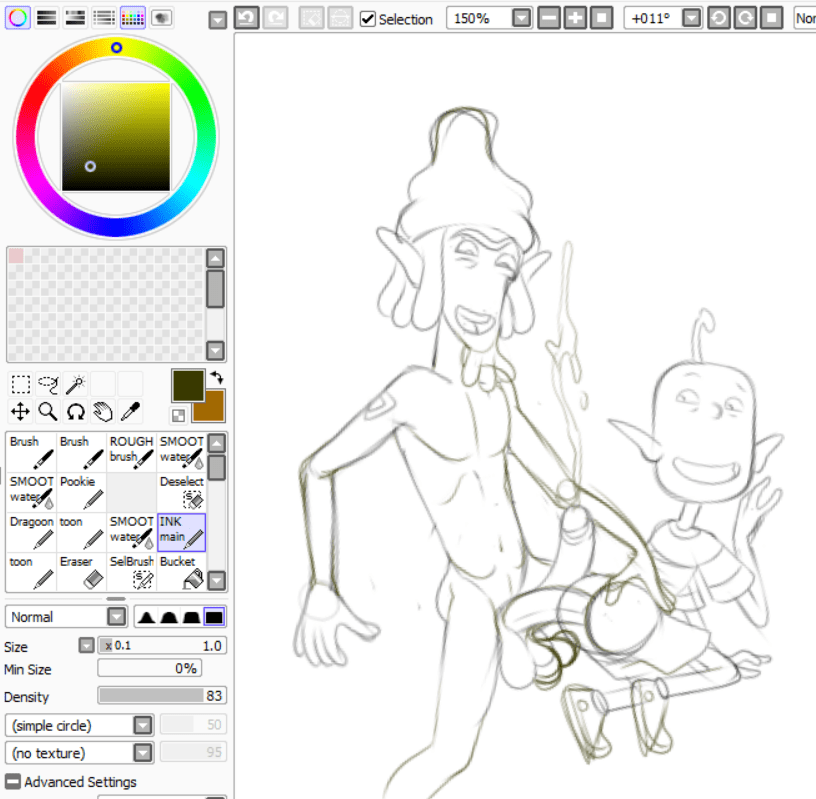816x799 pixels.
Task: Pick the Eyedropper color picker tool
Action: click(129, 411)
